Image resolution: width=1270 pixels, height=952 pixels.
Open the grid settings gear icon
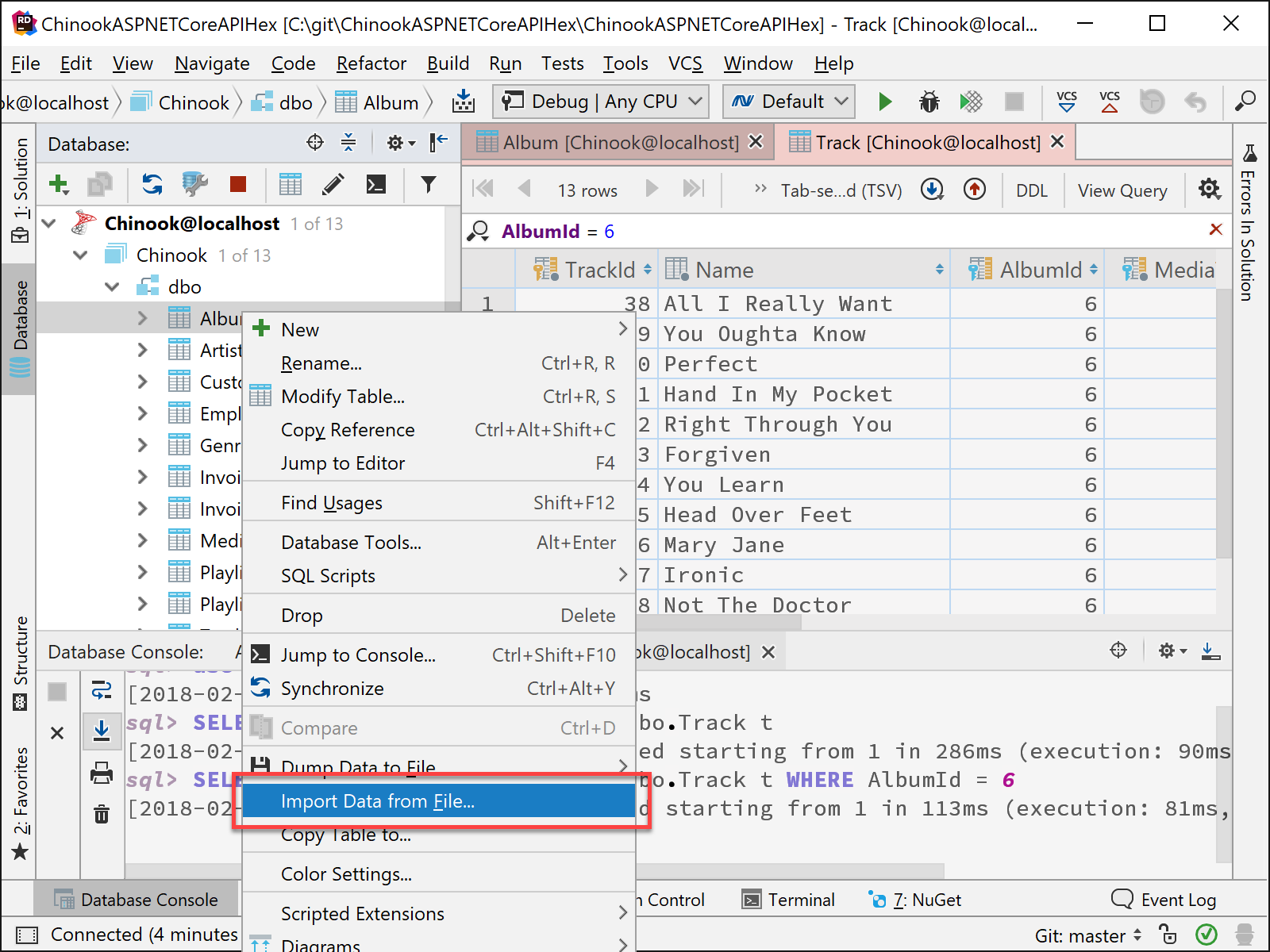1210,189
